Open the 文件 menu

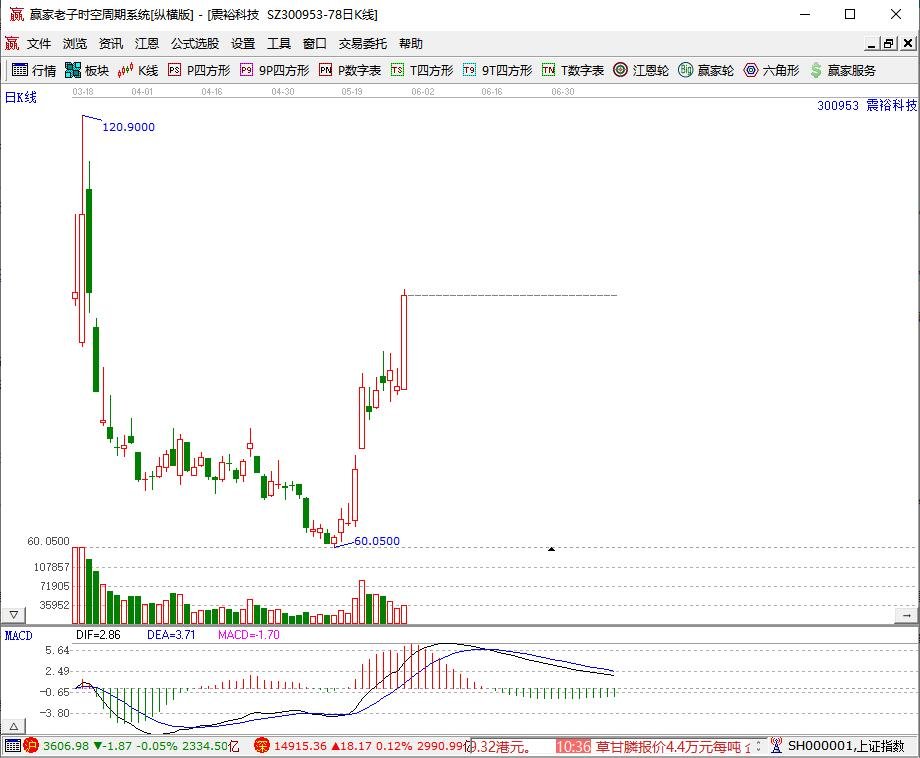39,43
